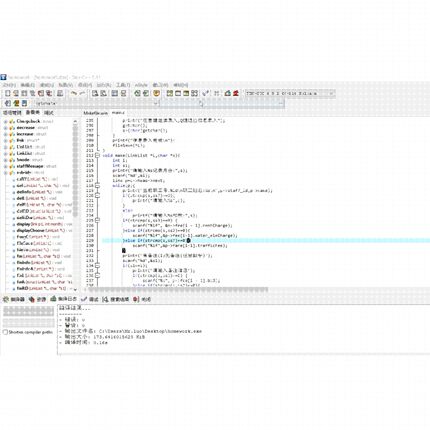
Task: Select displayChoose function in class browser
Action: (x=44, y=230)
